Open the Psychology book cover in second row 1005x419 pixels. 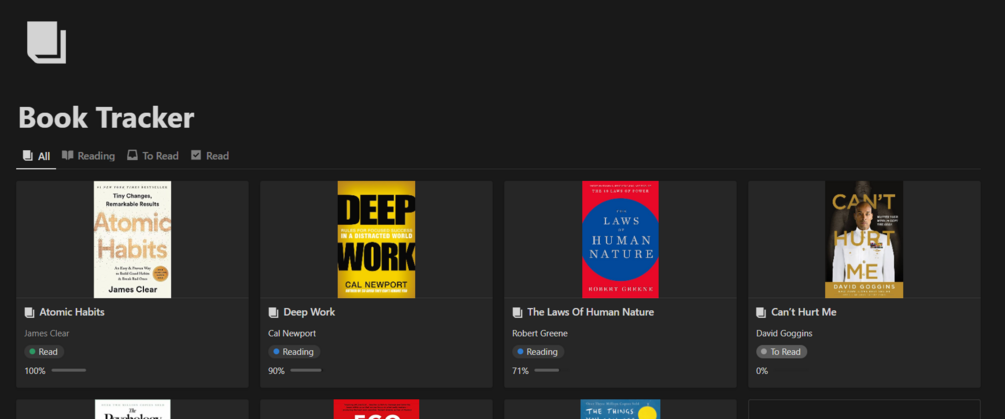point(133,409)
